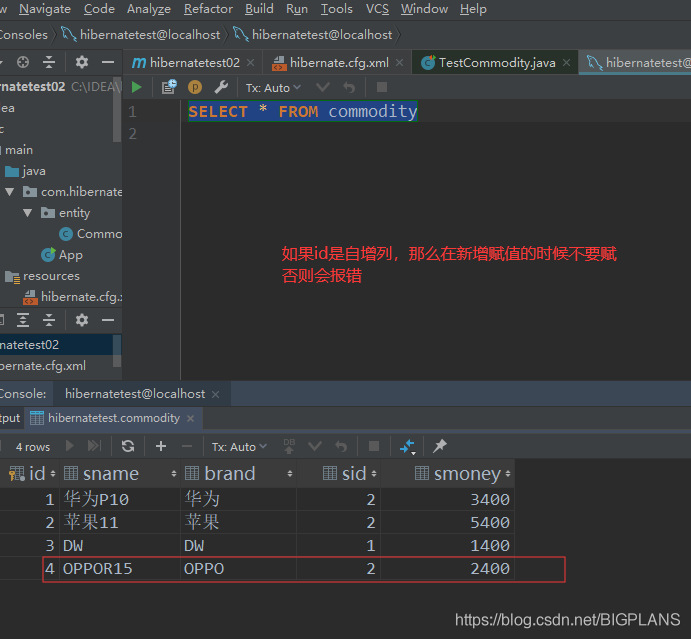Open the VCS menu
The height and width of the screenshot is (639, 691).
pyautogui.click(x=377, y=9)
